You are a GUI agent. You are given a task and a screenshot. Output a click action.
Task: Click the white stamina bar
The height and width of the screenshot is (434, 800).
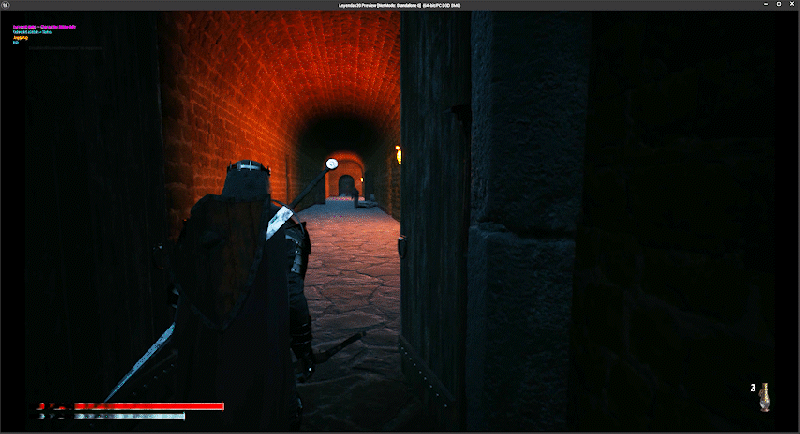112,416
